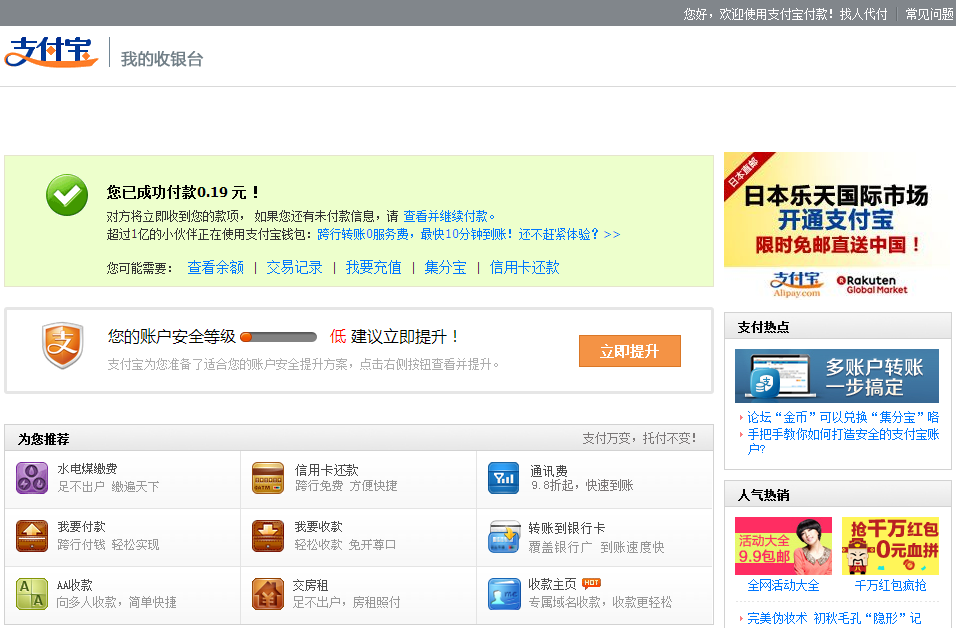Open the 完美伪妆术 article link
956x628 pixels.
[x=834, y=618]
